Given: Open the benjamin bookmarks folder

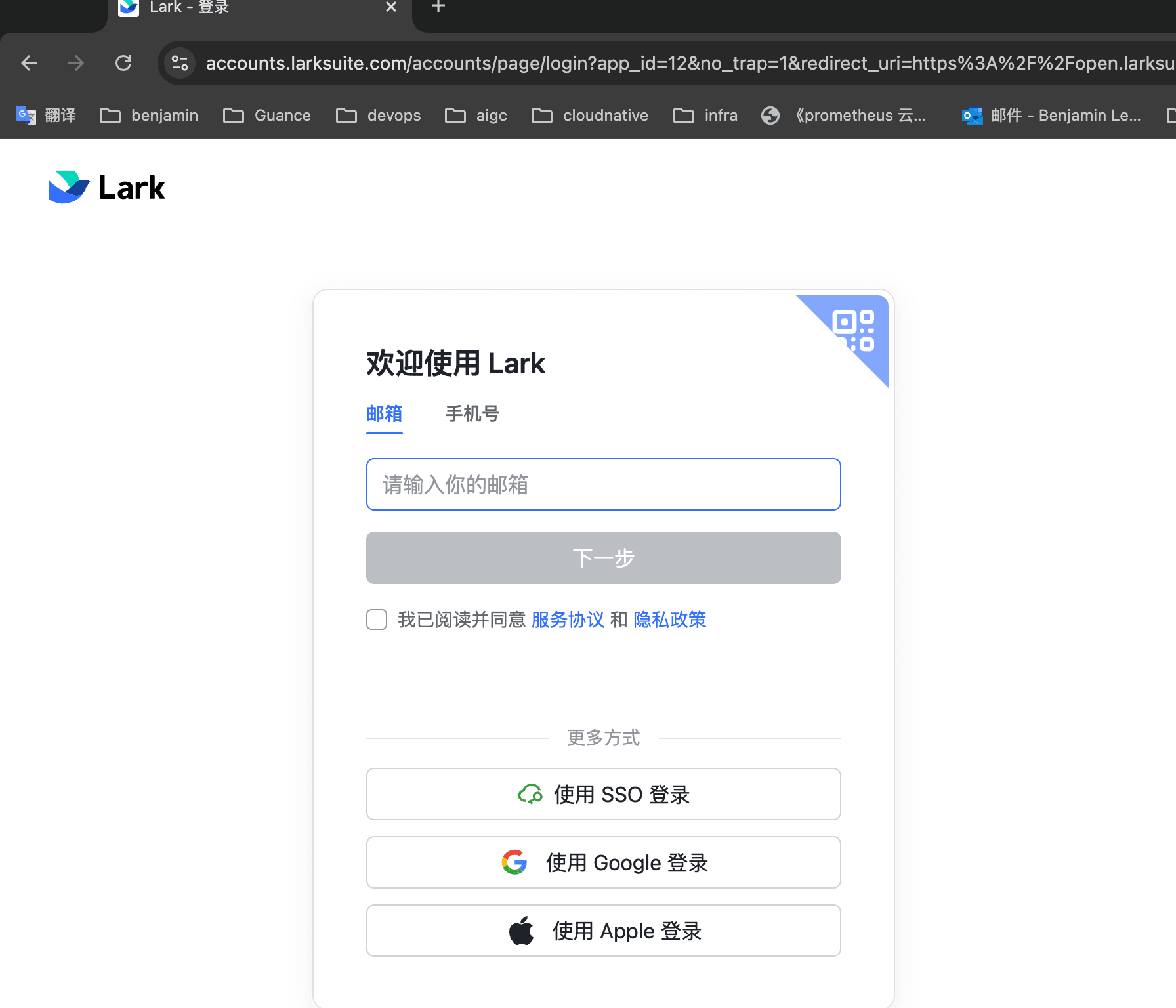Looking at the screenshot, I should pyautogui.click(x=149, y=115).
